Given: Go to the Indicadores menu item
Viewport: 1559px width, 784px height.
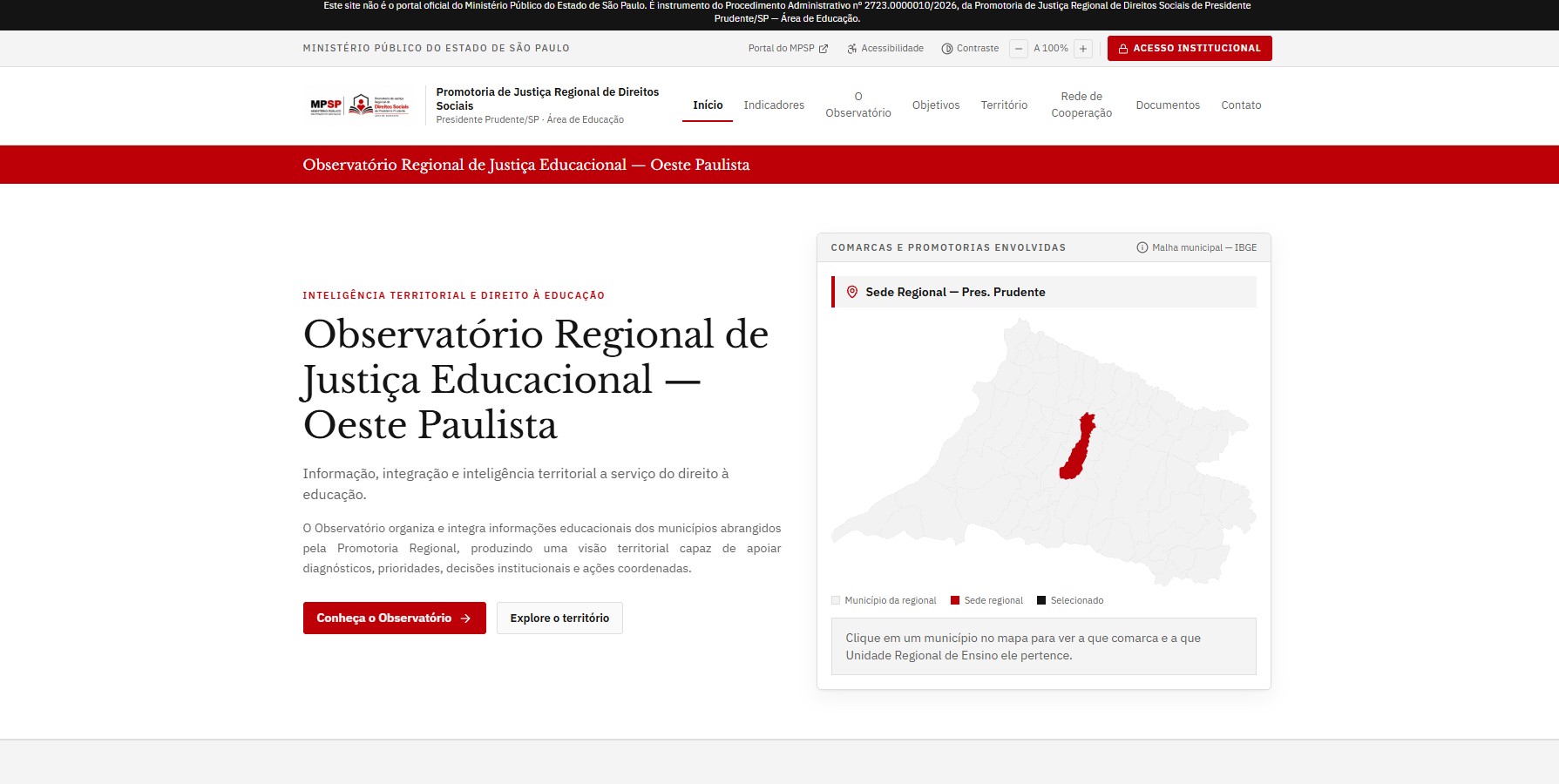Looking at the screenshot, I should (x=774, y=105).
